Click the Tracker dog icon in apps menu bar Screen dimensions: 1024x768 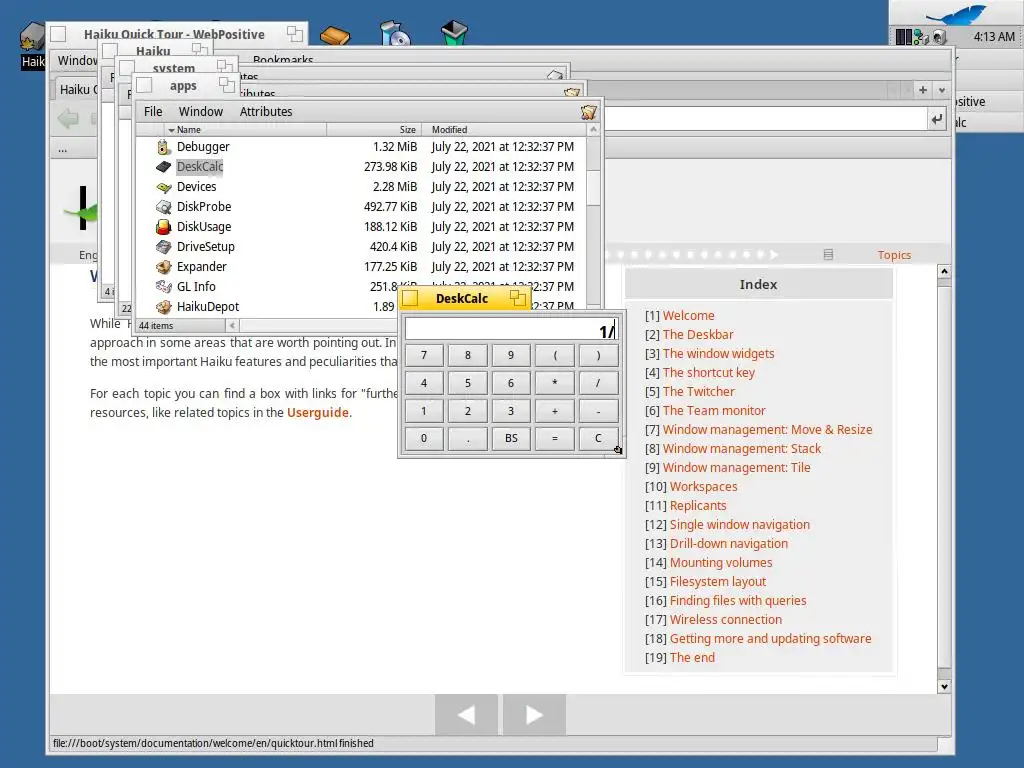pos(588,112)
